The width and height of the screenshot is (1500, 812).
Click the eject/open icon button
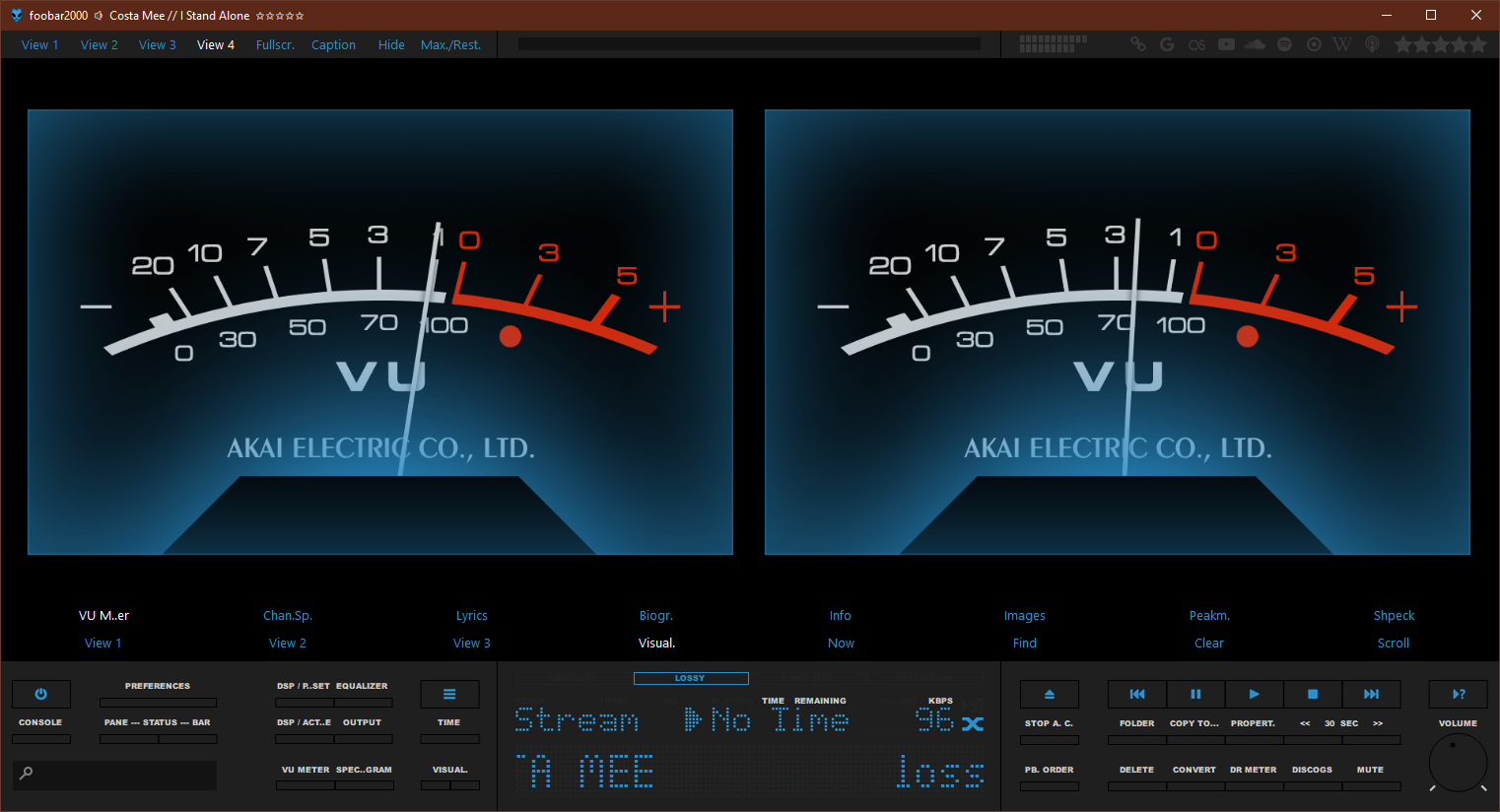(x=1049, y=694)
